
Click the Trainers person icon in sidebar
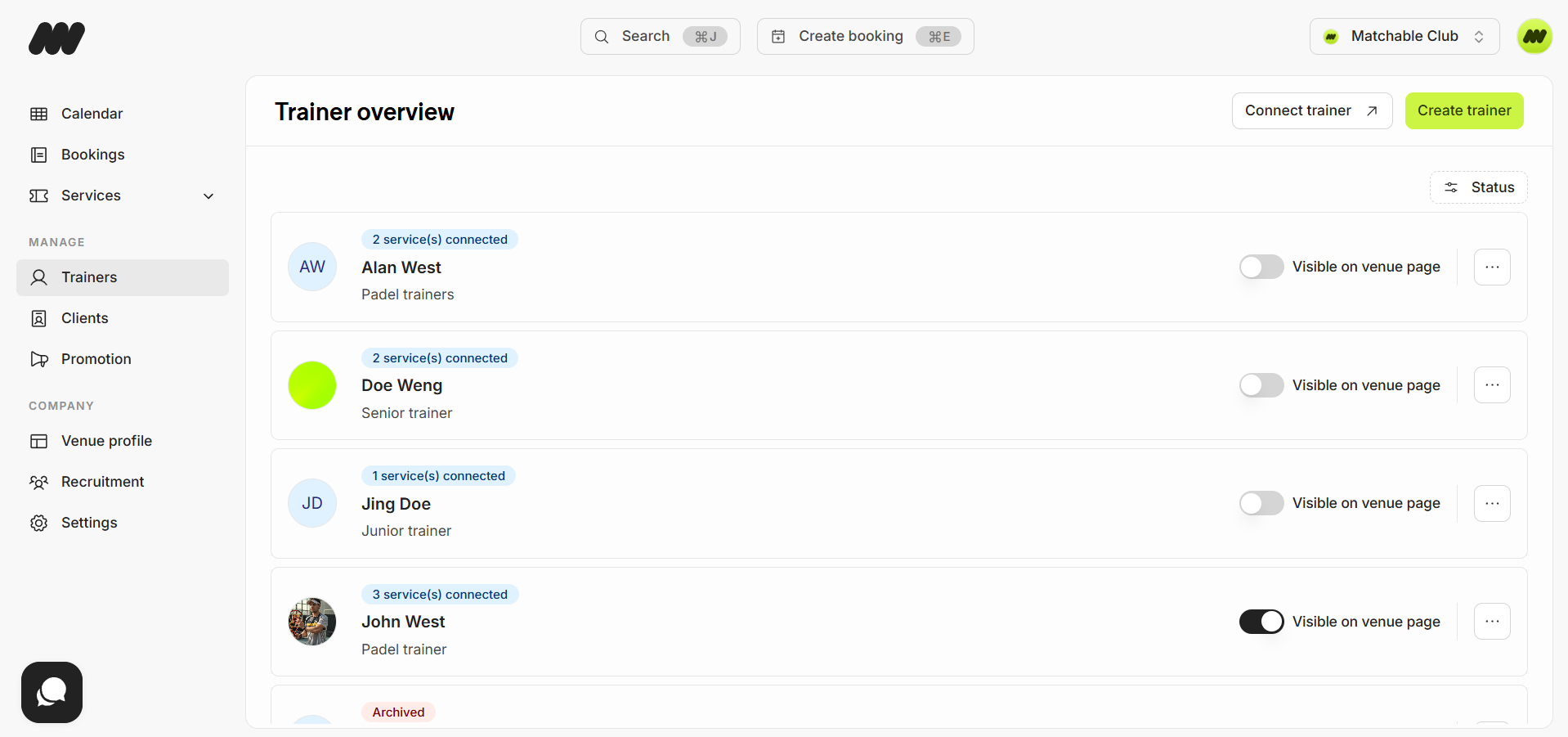pos(38,277)
